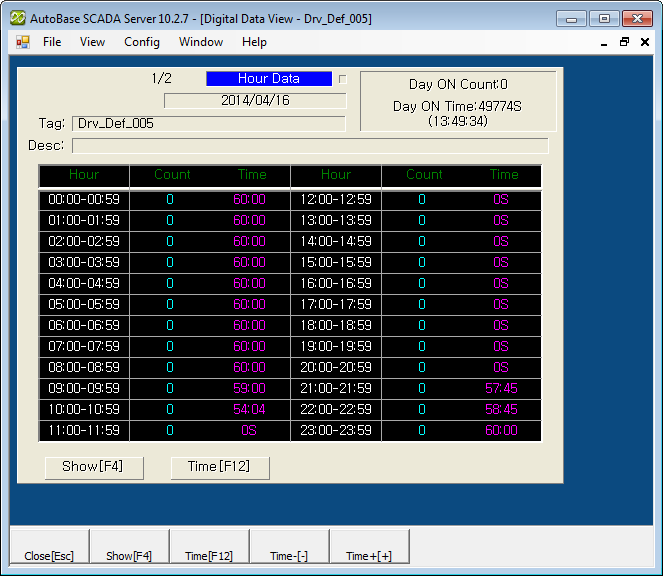Select the 21:00-21:59 hour row
663x576 pixels.
pos(416,388)
